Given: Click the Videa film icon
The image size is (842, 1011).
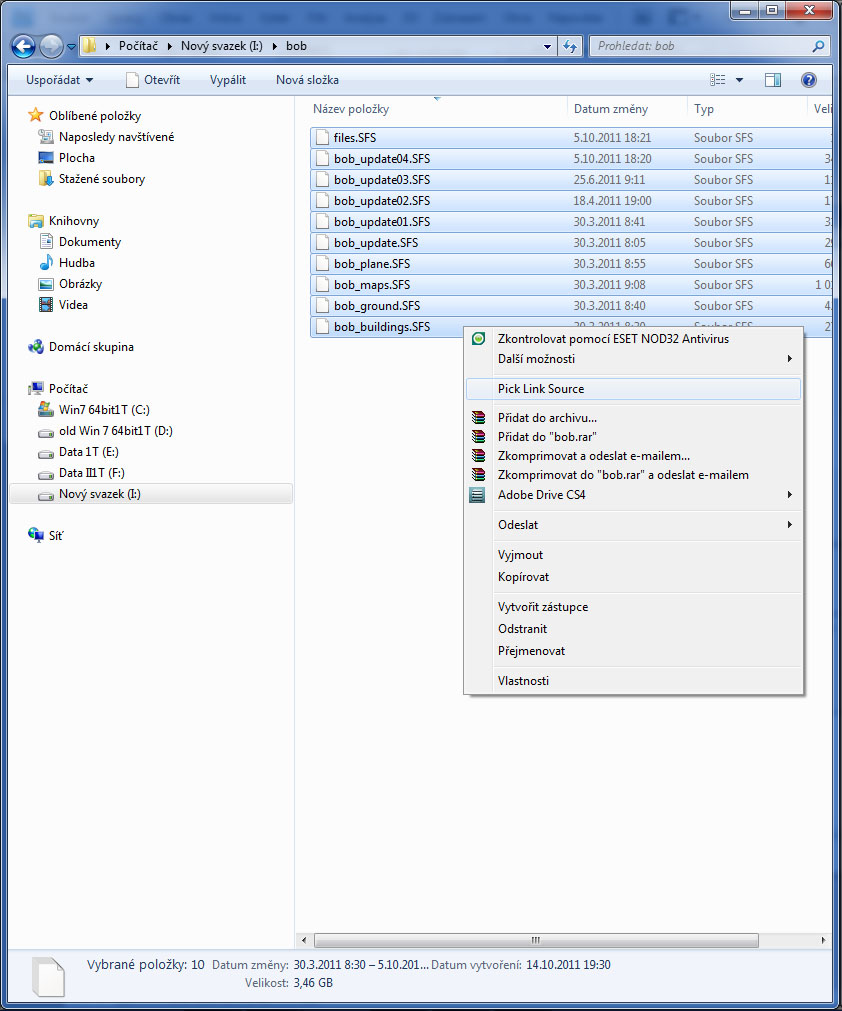Looking at the screenshot, I should pyautogui.click(x=46, y=304).
